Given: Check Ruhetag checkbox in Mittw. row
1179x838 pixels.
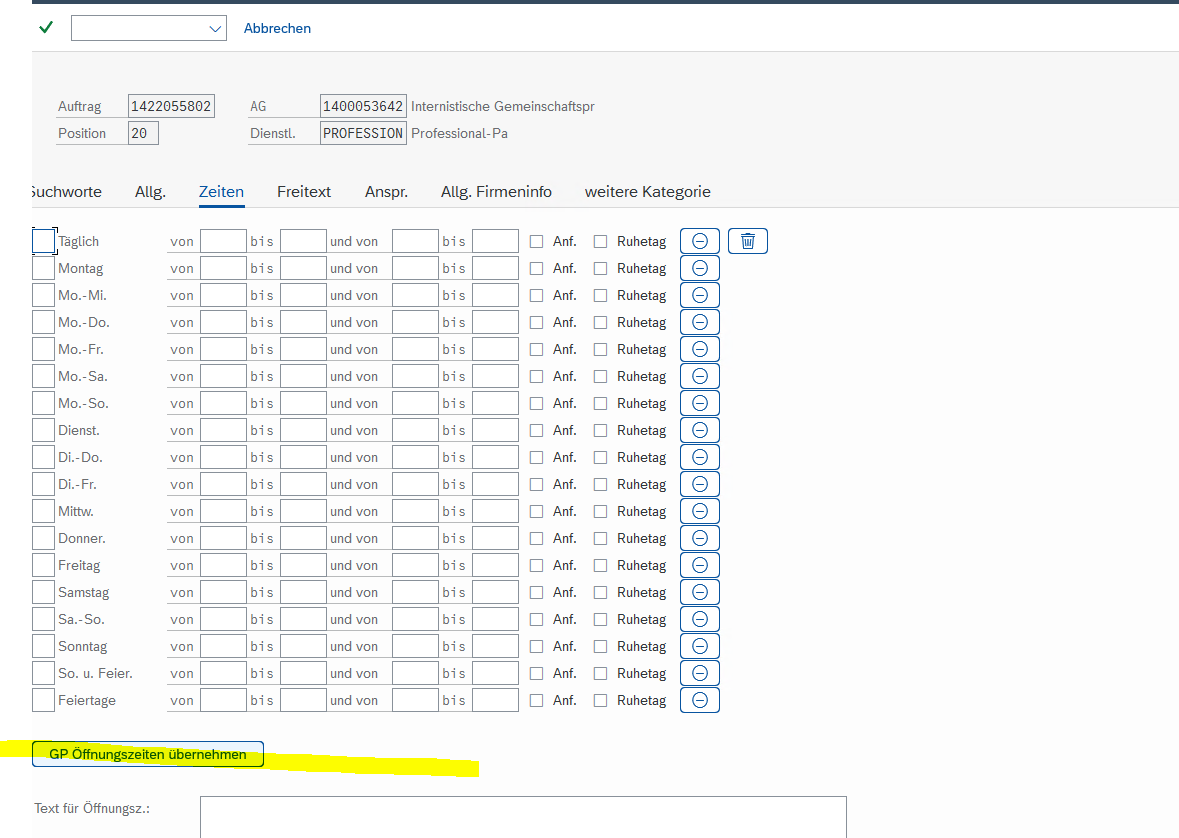Looking at the screenshot, I should [x=600, y=512].
